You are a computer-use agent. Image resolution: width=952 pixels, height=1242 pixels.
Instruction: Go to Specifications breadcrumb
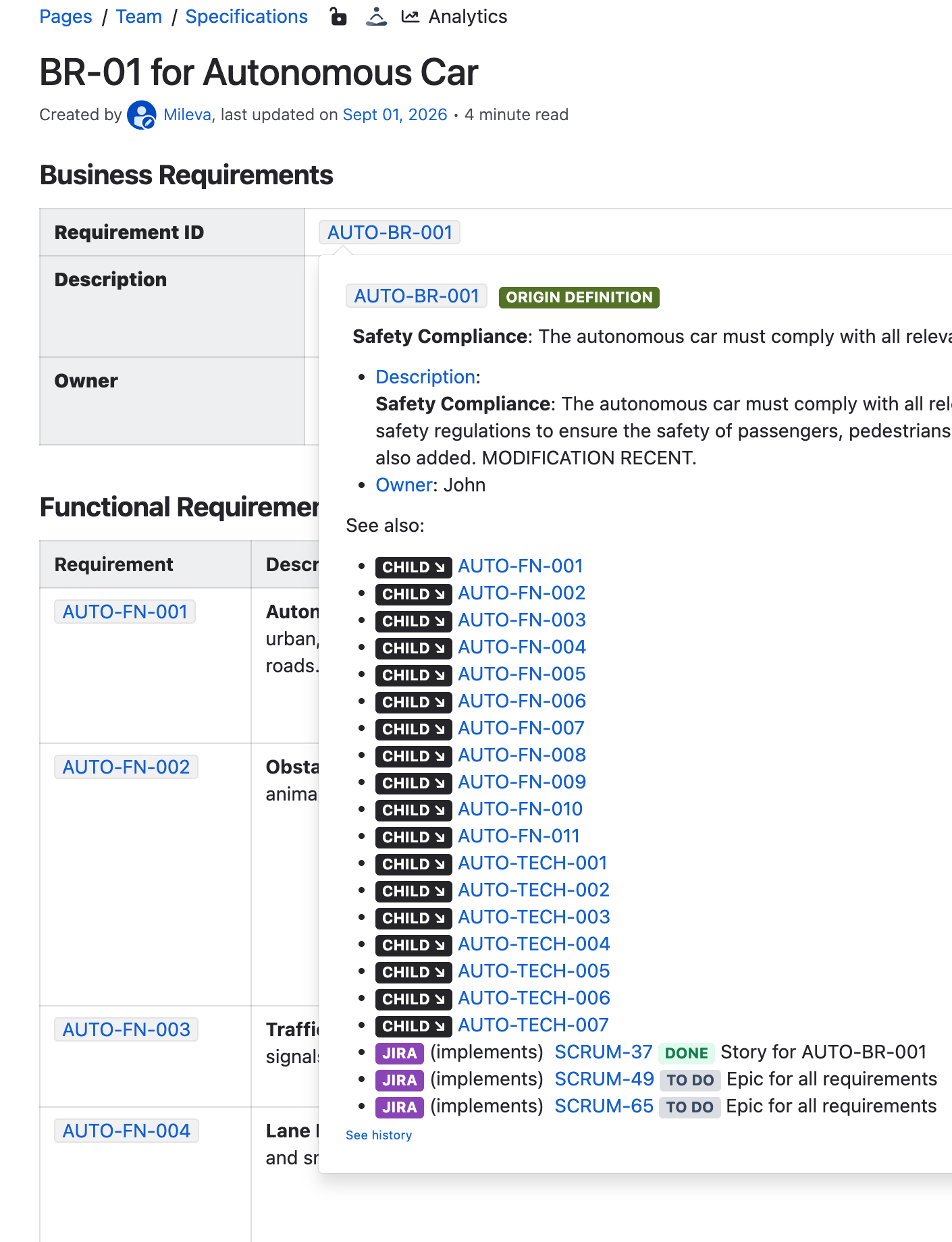246,16
